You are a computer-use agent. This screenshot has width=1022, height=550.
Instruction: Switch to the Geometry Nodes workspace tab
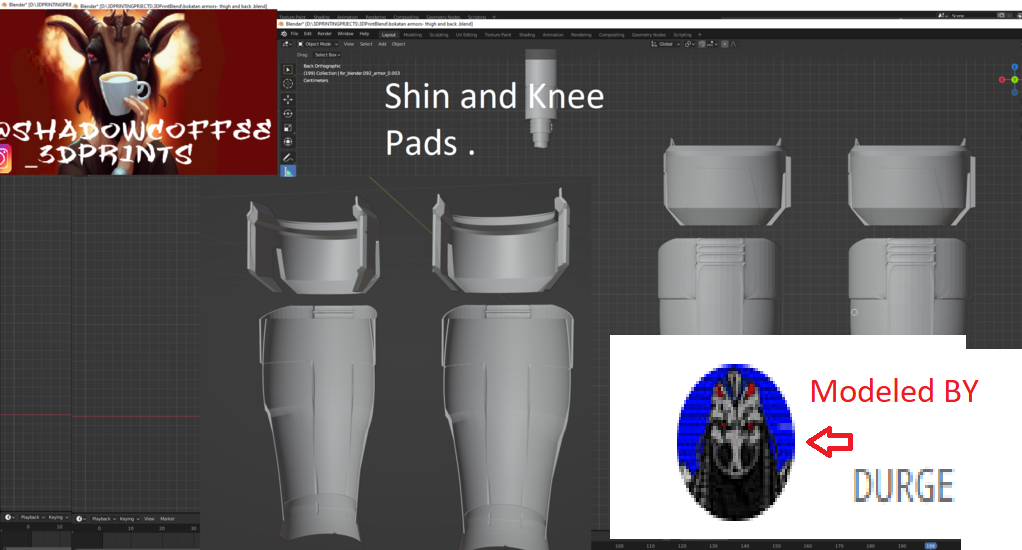[x=649, y=35]
